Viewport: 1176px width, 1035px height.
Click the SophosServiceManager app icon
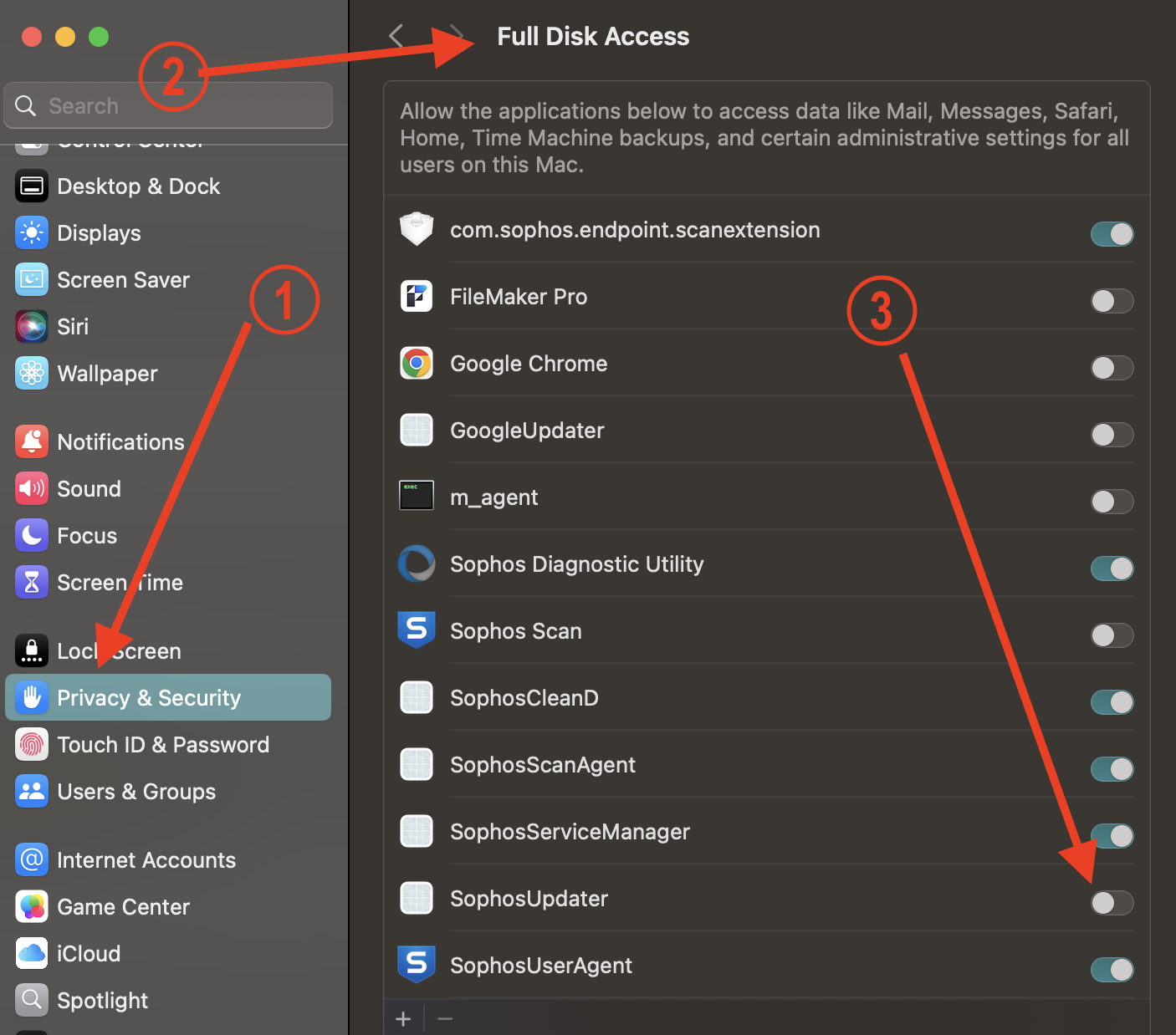coord(417,832)
